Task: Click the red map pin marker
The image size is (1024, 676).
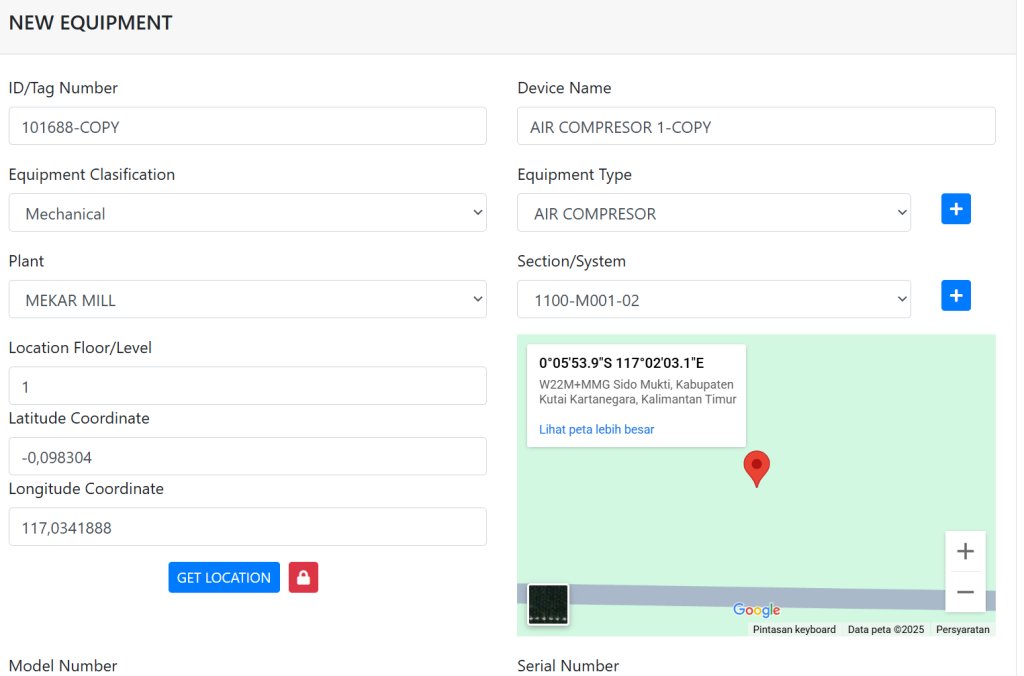Action: click(x=757, y=467)
